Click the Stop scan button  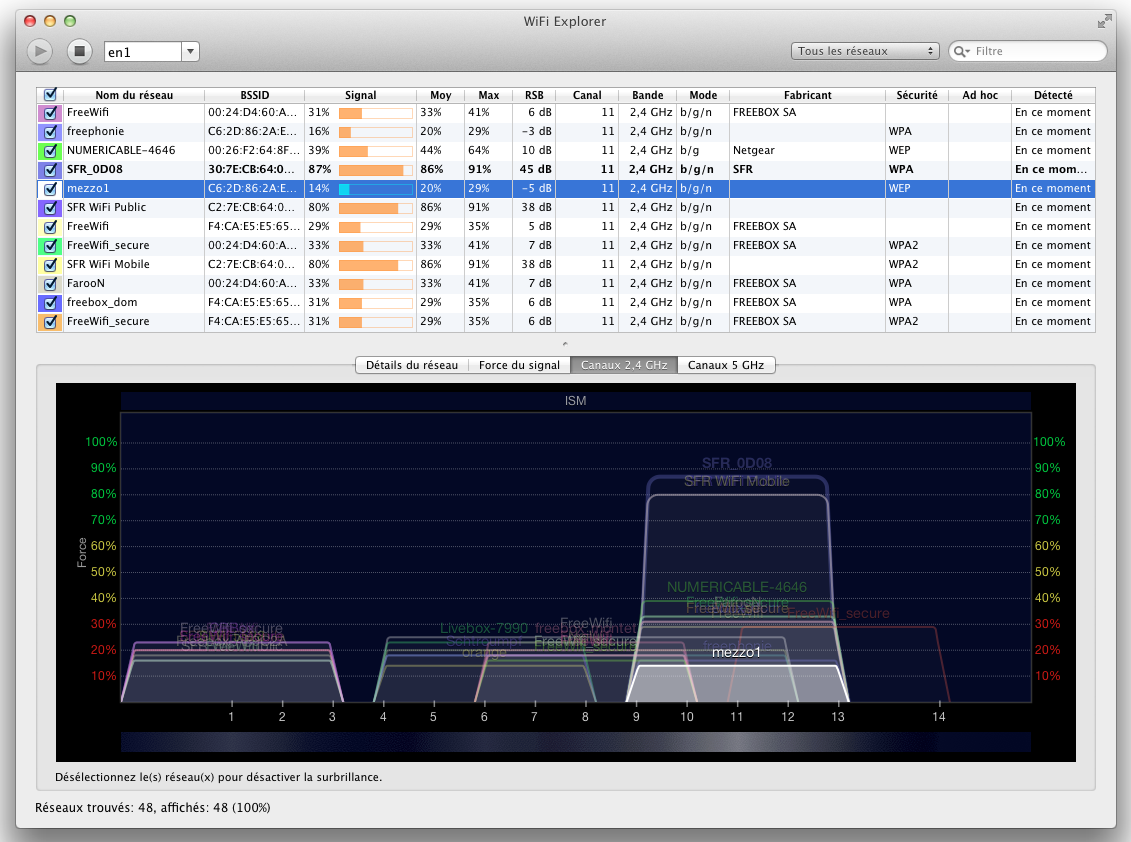(x=79, y=51)
